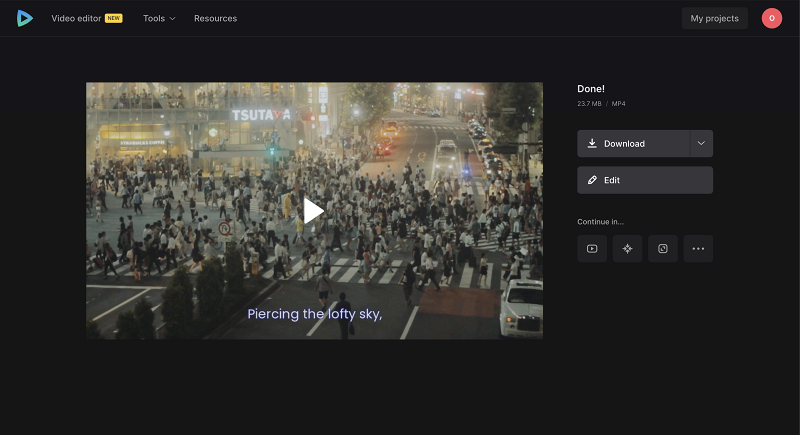800x435 pixels.
Task: Expand the Download options arrow
Action: [702, 144]
